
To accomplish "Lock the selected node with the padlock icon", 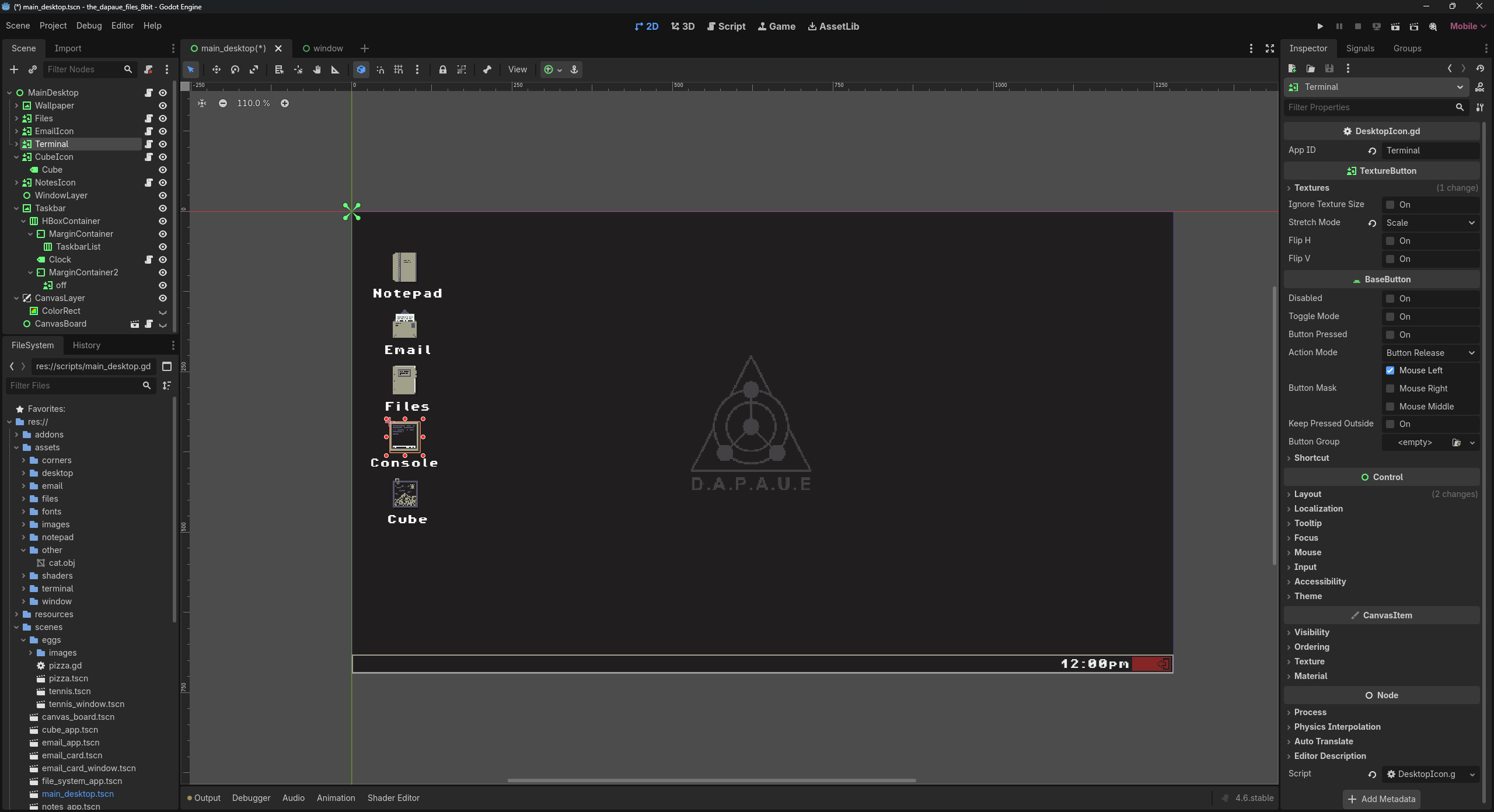I will point(443,69).
